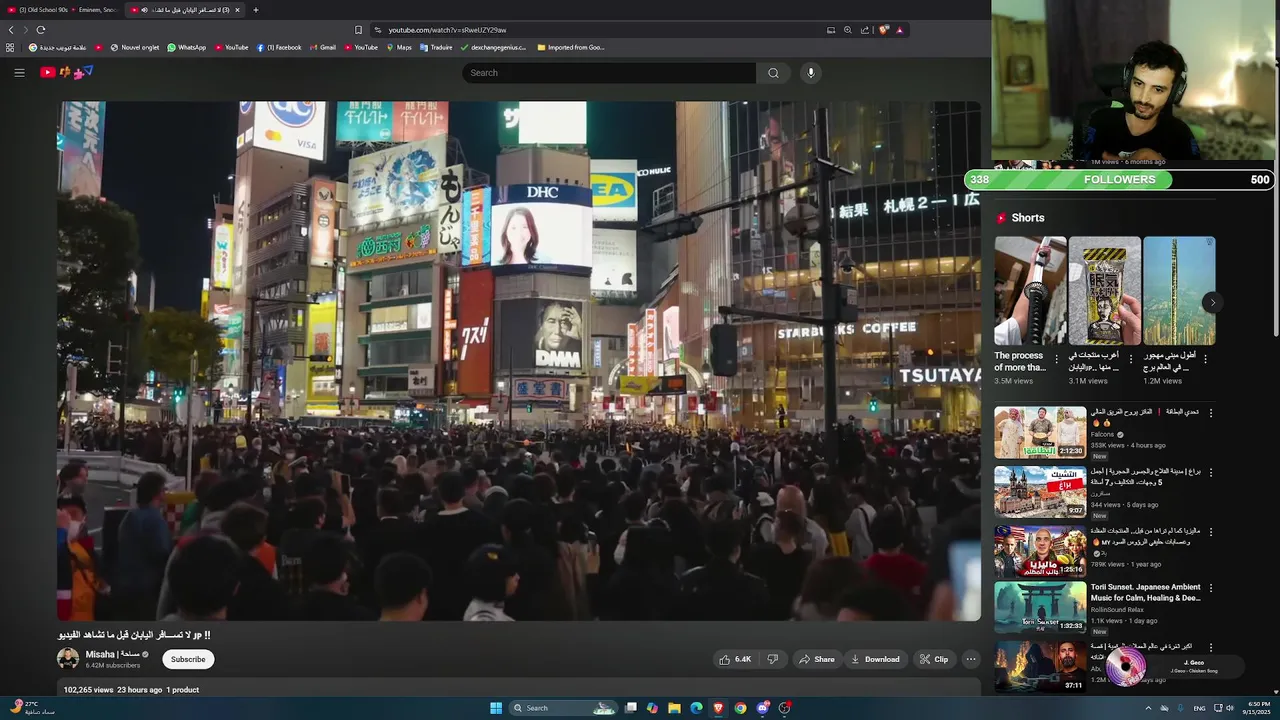
Task: Expand the Imported from Goo... bookmarks folder
Action: click(571, 47)
